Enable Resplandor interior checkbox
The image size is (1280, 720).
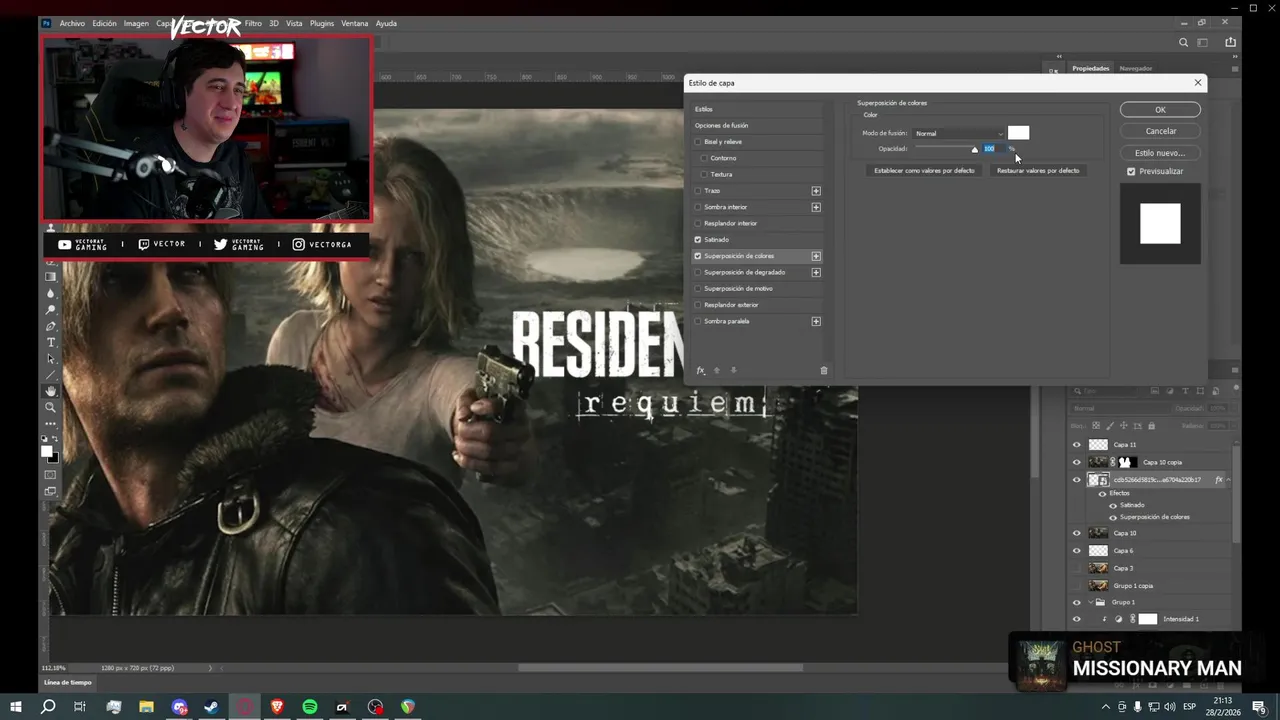[x=698, y=223]
